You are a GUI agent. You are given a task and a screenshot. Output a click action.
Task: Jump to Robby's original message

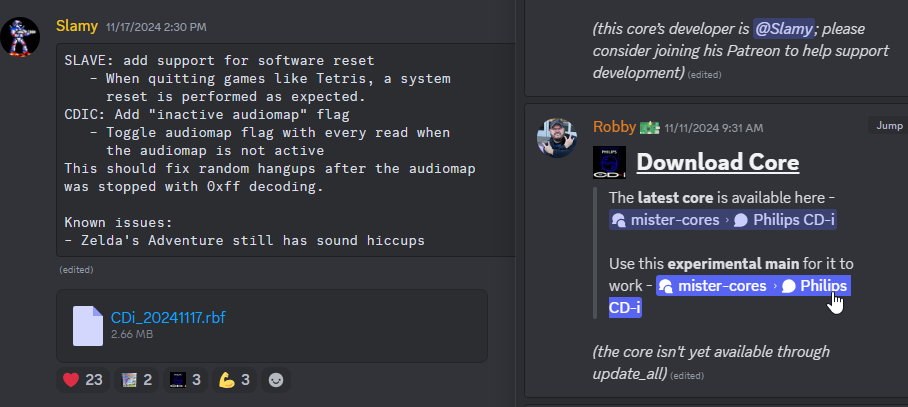(889, 126)
